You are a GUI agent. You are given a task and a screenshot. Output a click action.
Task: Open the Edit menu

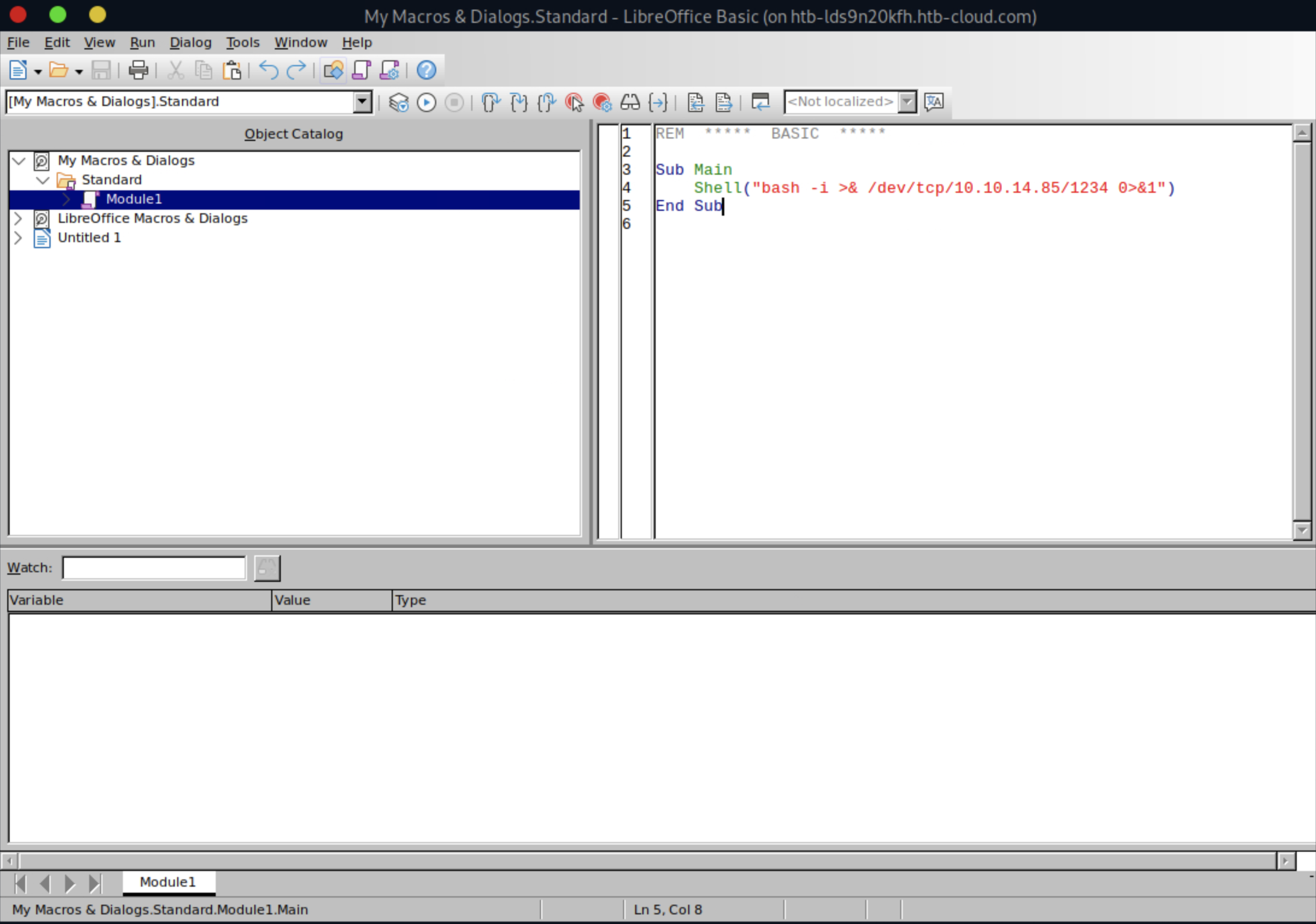pos(57,43)
